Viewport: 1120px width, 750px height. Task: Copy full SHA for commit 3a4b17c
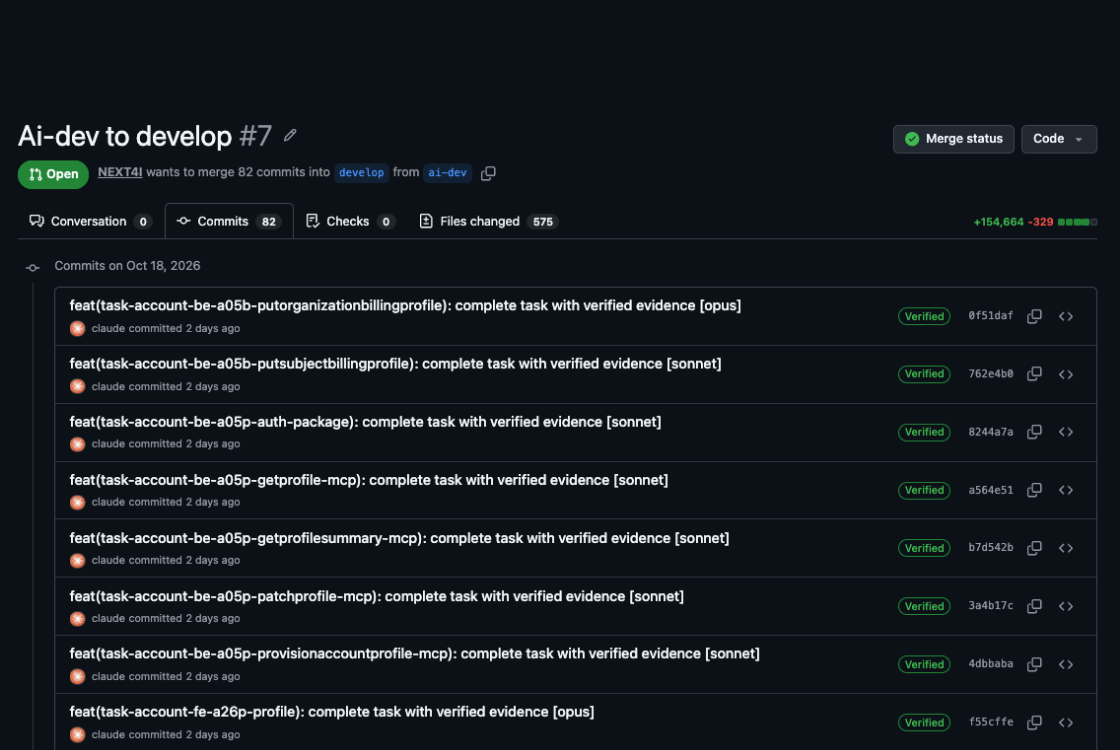pos(1034,606)
